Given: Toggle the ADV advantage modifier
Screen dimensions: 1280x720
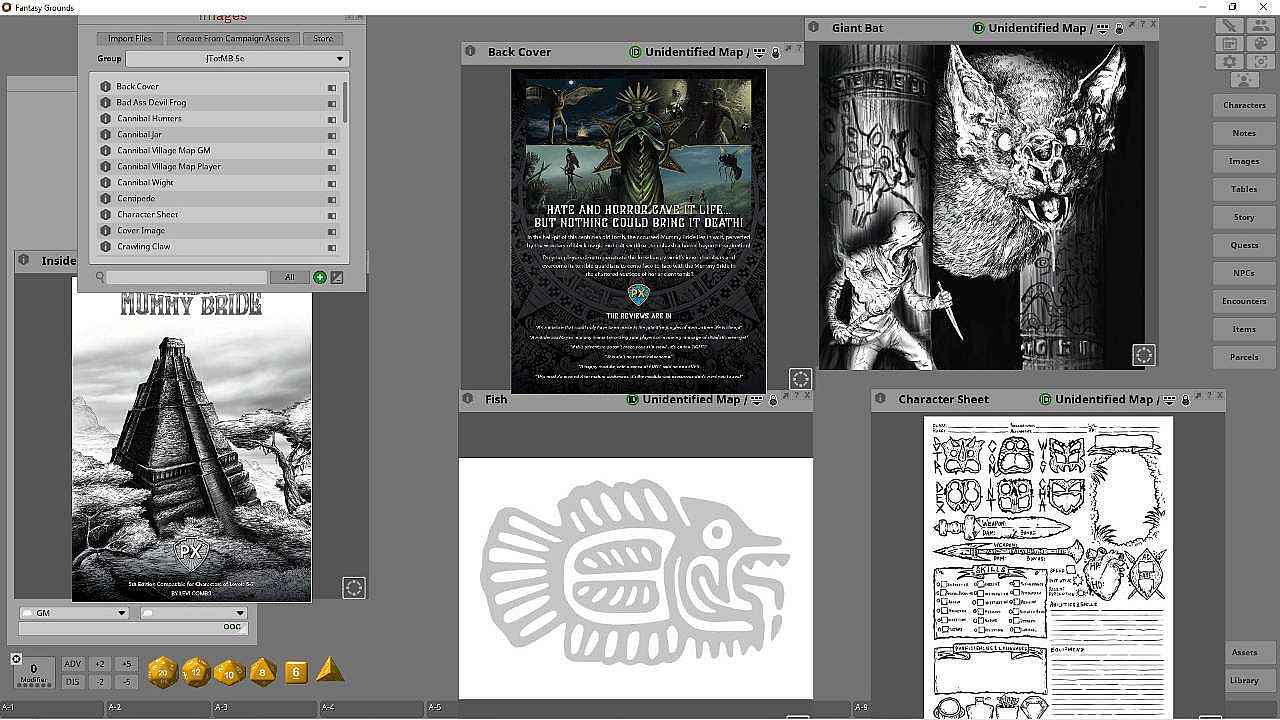Looking at the screenshot, I should tap(73, 664).
